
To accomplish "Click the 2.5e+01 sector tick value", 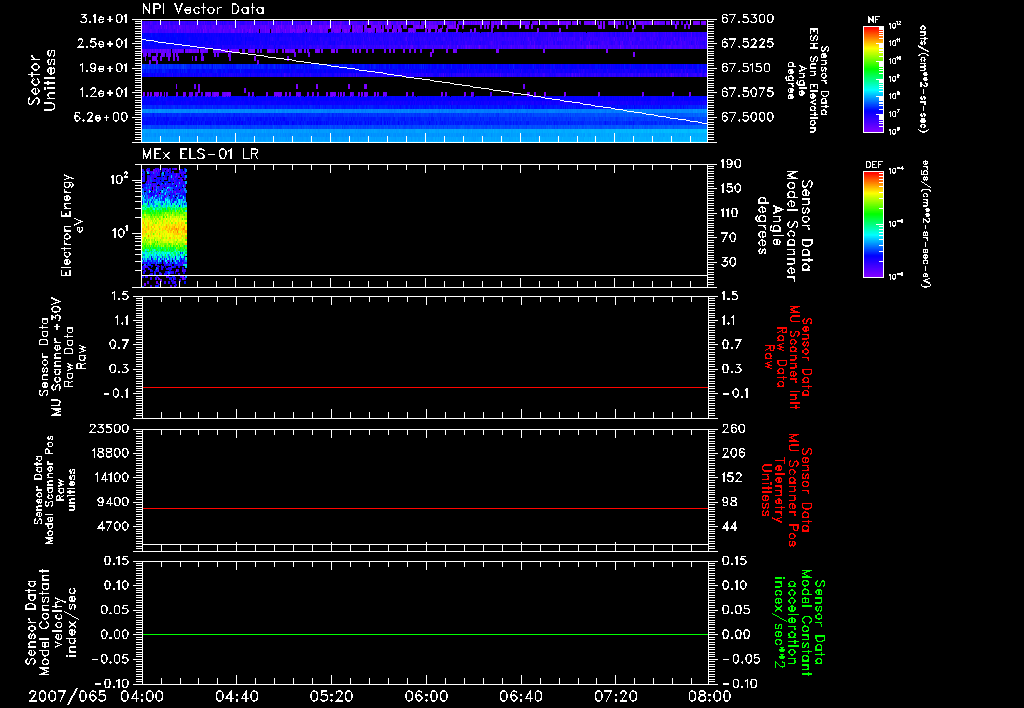I will [x=104, y=43].
